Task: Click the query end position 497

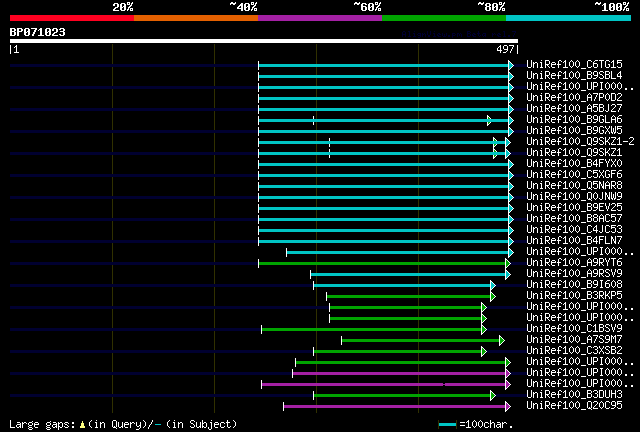Action: (505, 49)
